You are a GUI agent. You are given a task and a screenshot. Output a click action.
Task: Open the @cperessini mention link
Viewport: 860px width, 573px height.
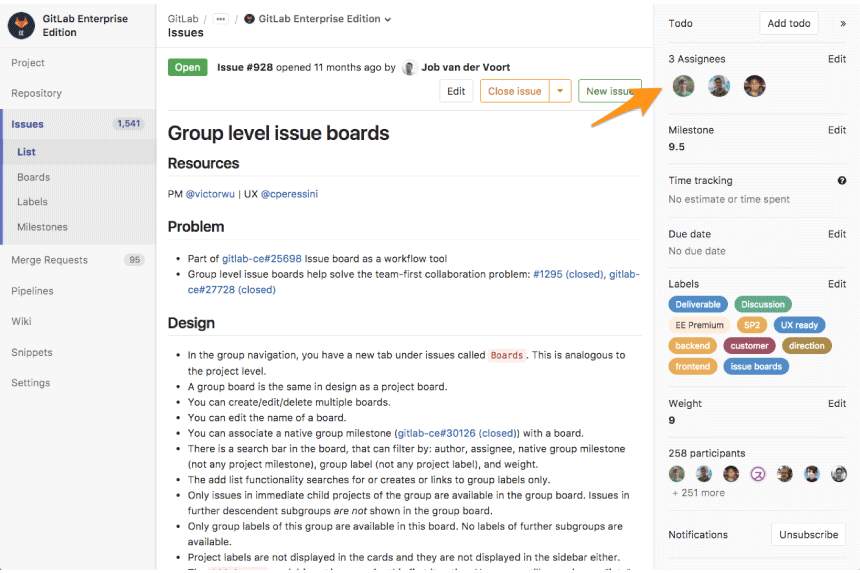pos(289,194)
